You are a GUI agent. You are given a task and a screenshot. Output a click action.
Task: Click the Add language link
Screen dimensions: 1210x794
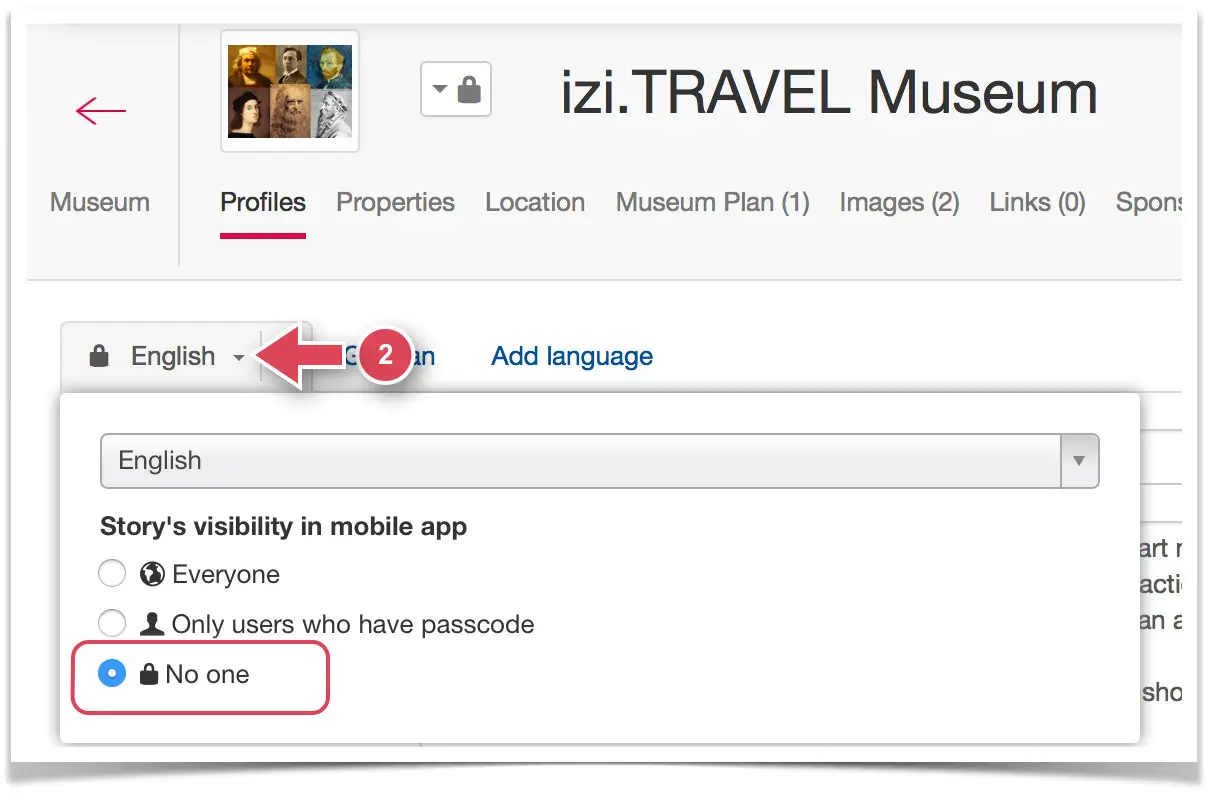[572, 356]
